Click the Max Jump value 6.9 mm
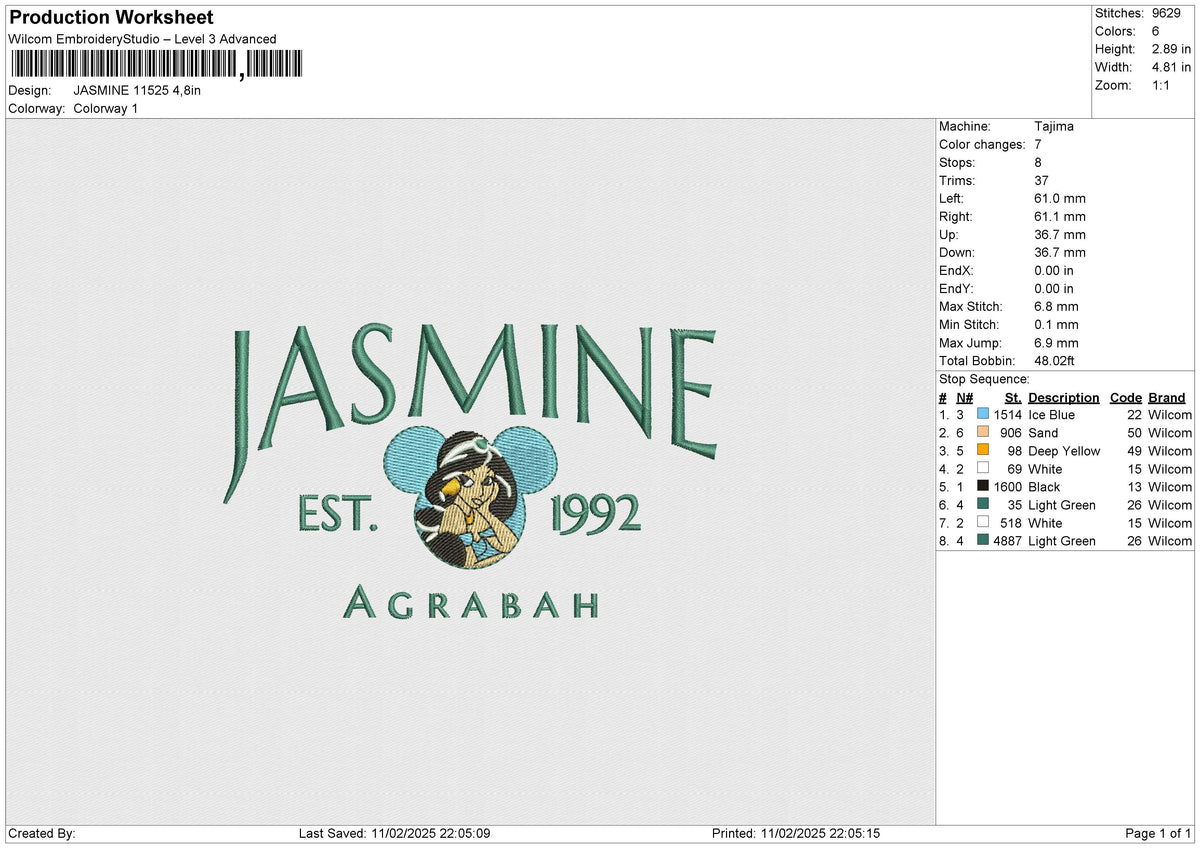Viewport: 1200px width, 848px height. click(1056, 343)
